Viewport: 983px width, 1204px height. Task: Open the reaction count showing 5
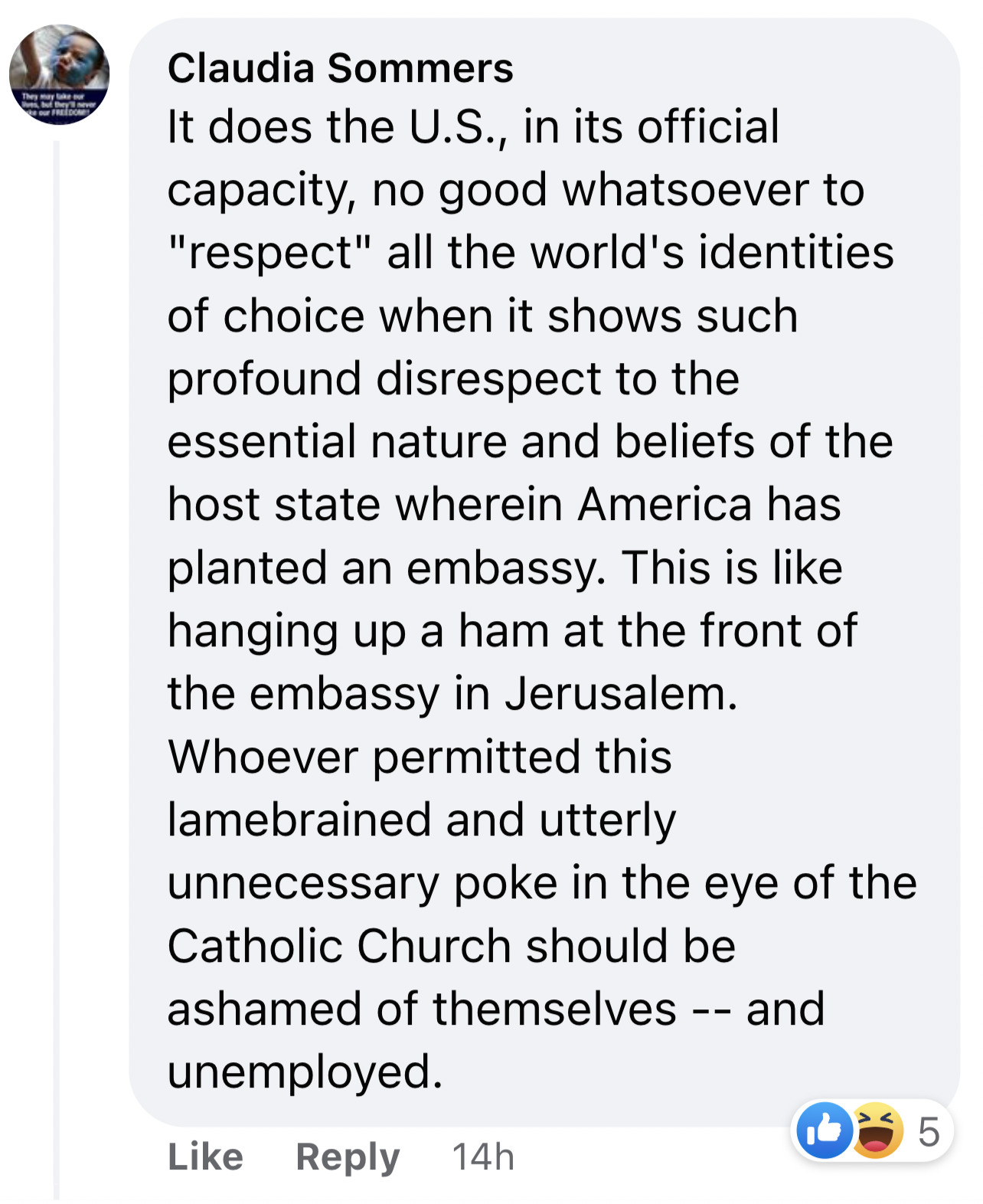point(929,1131)
